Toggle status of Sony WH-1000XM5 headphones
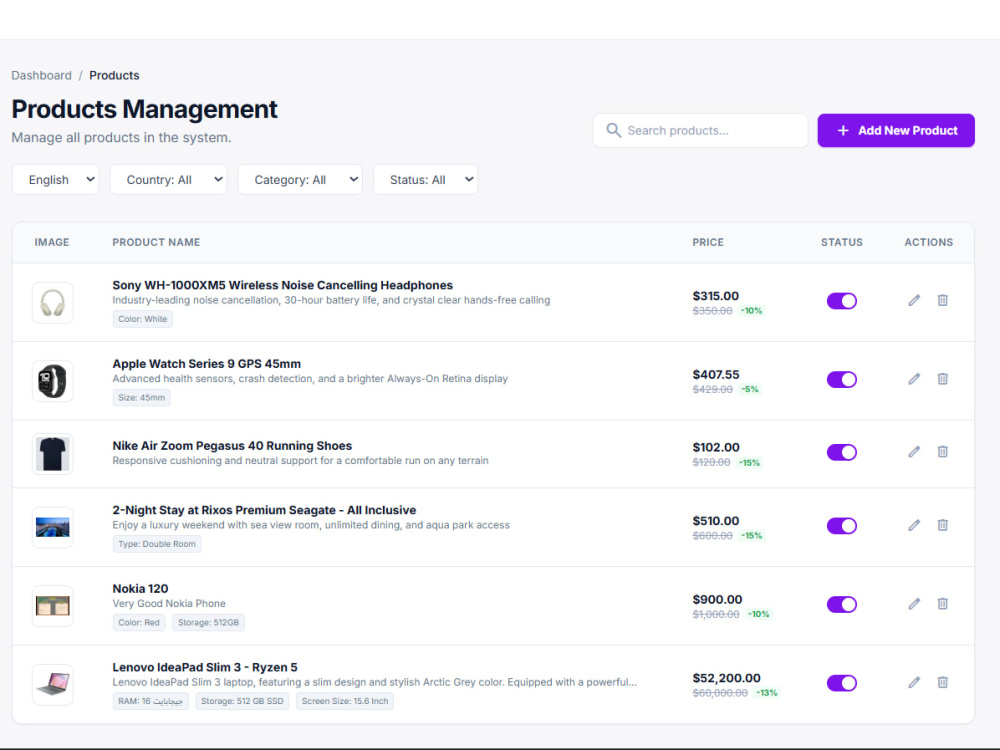The width and height of the screenshot is (1000, 750). [x=842, y=301]
